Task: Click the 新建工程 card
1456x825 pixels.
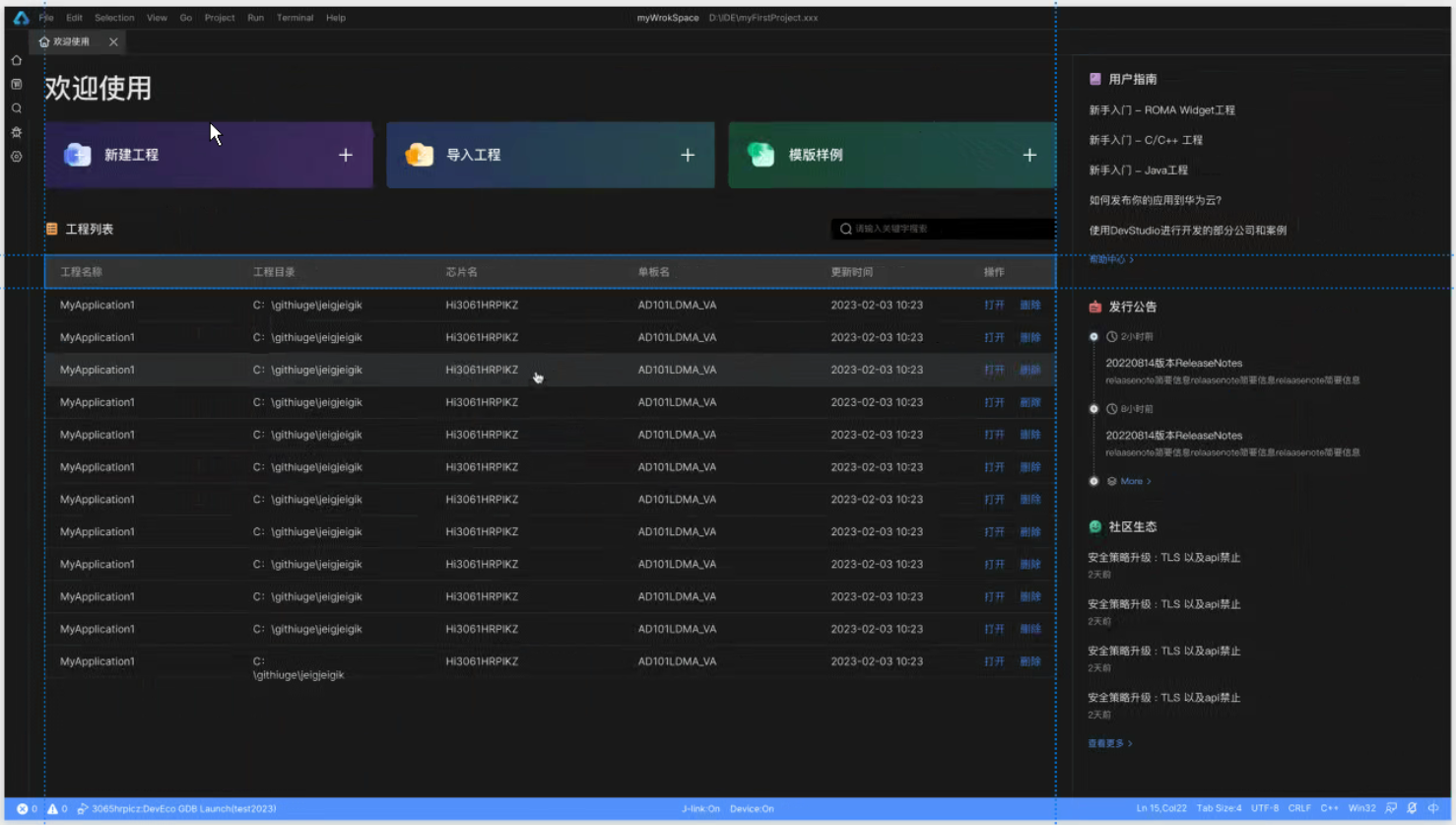Action: coord(209,155)
